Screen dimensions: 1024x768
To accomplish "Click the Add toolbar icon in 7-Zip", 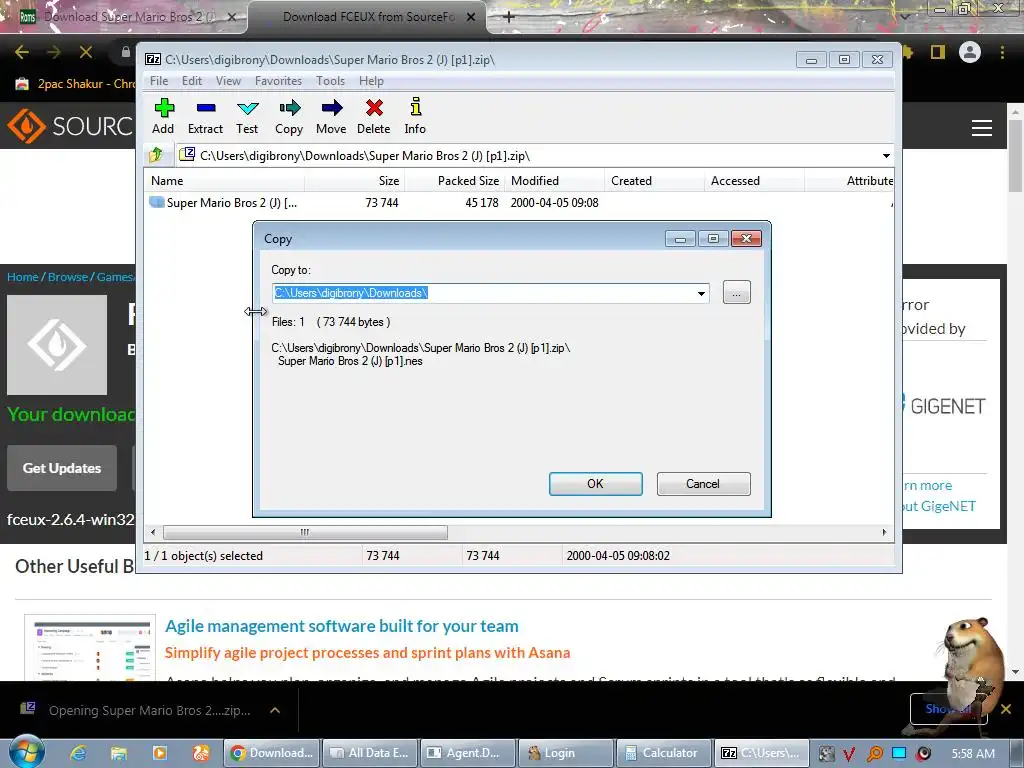I will point(163,116).
